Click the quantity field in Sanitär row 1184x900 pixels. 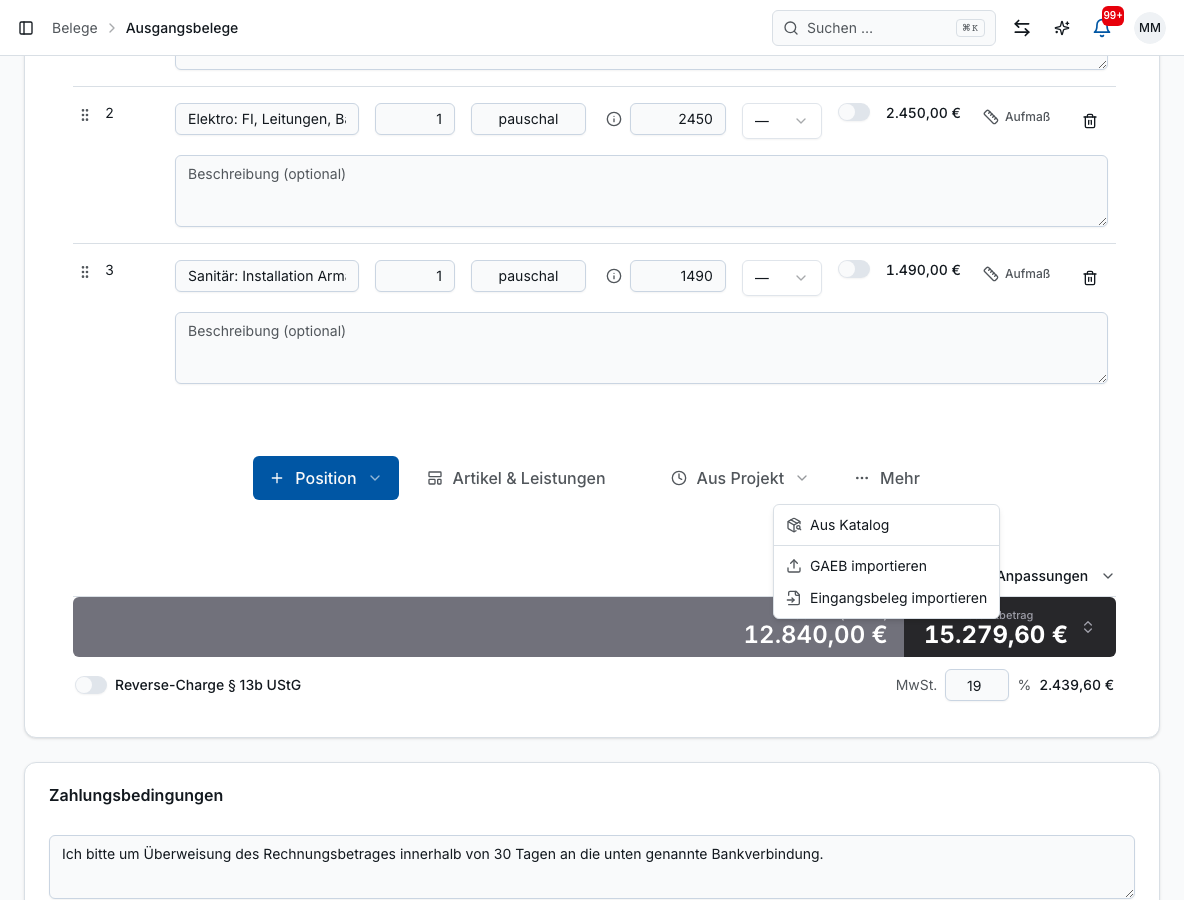tap(415, 276)
